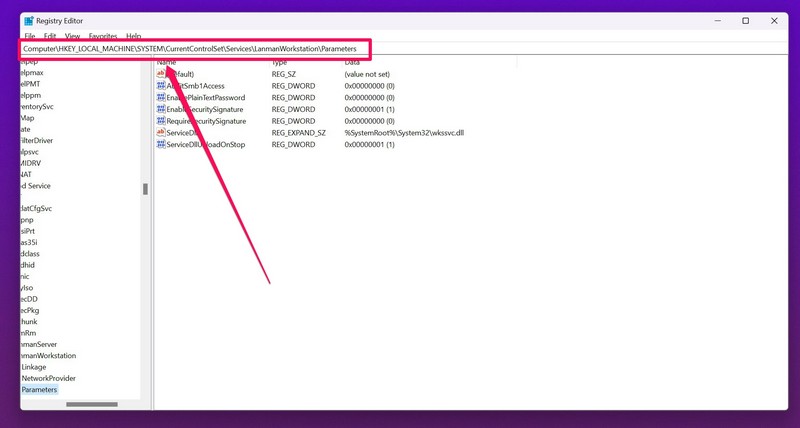Select the ecDD tree entry
The height and width of the screenshot is (428, 800).
tap(29, 299)
